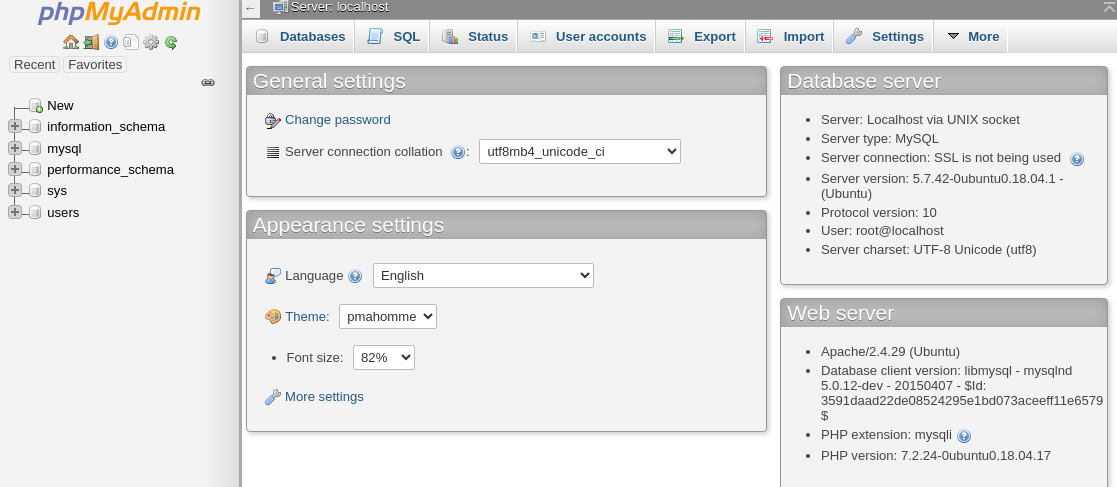Click the Log out door icon

pos(91,42)
